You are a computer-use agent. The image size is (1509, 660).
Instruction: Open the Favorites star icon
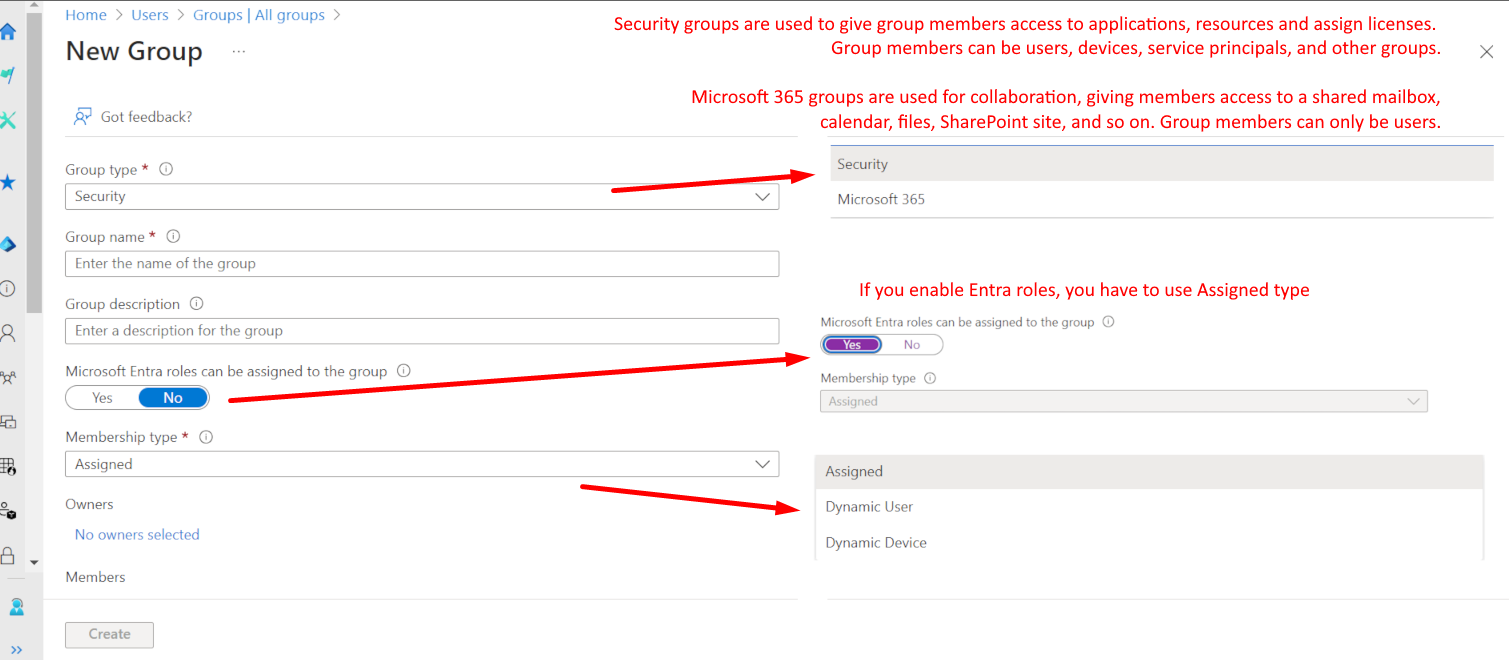click(x=8, y=182)
